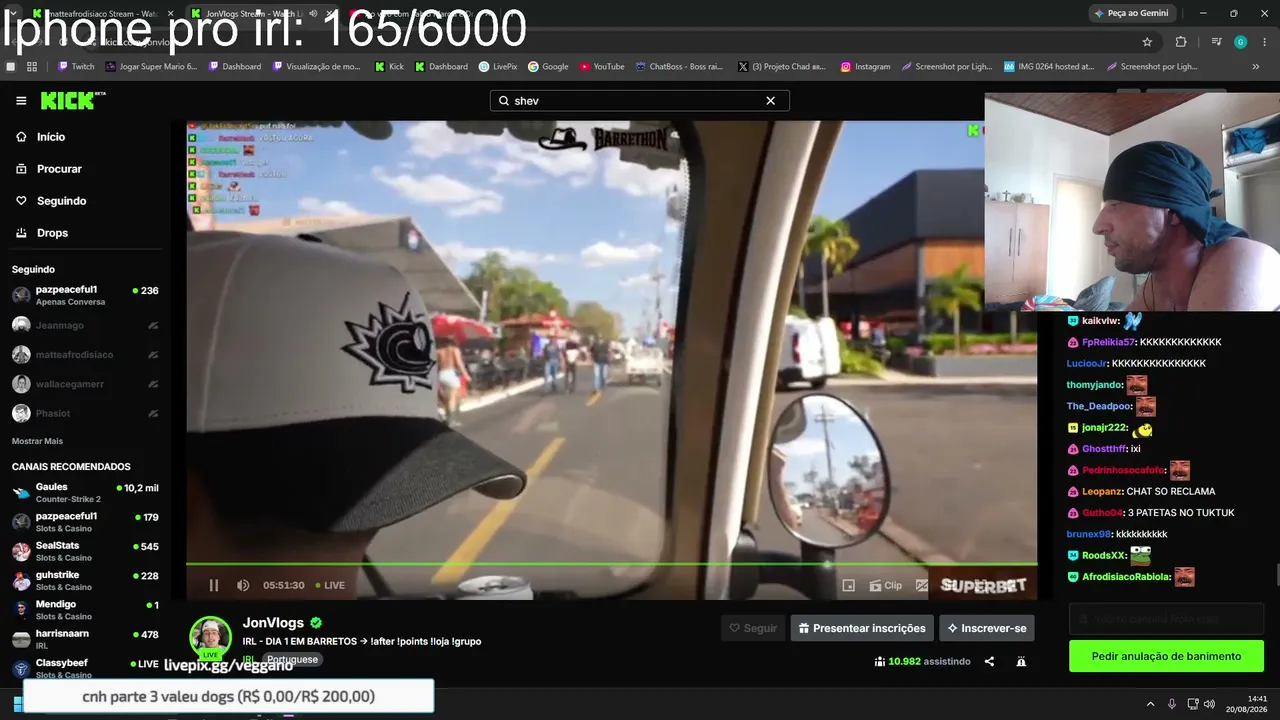Mute the stream volume speaker icon

pos(243,585)
